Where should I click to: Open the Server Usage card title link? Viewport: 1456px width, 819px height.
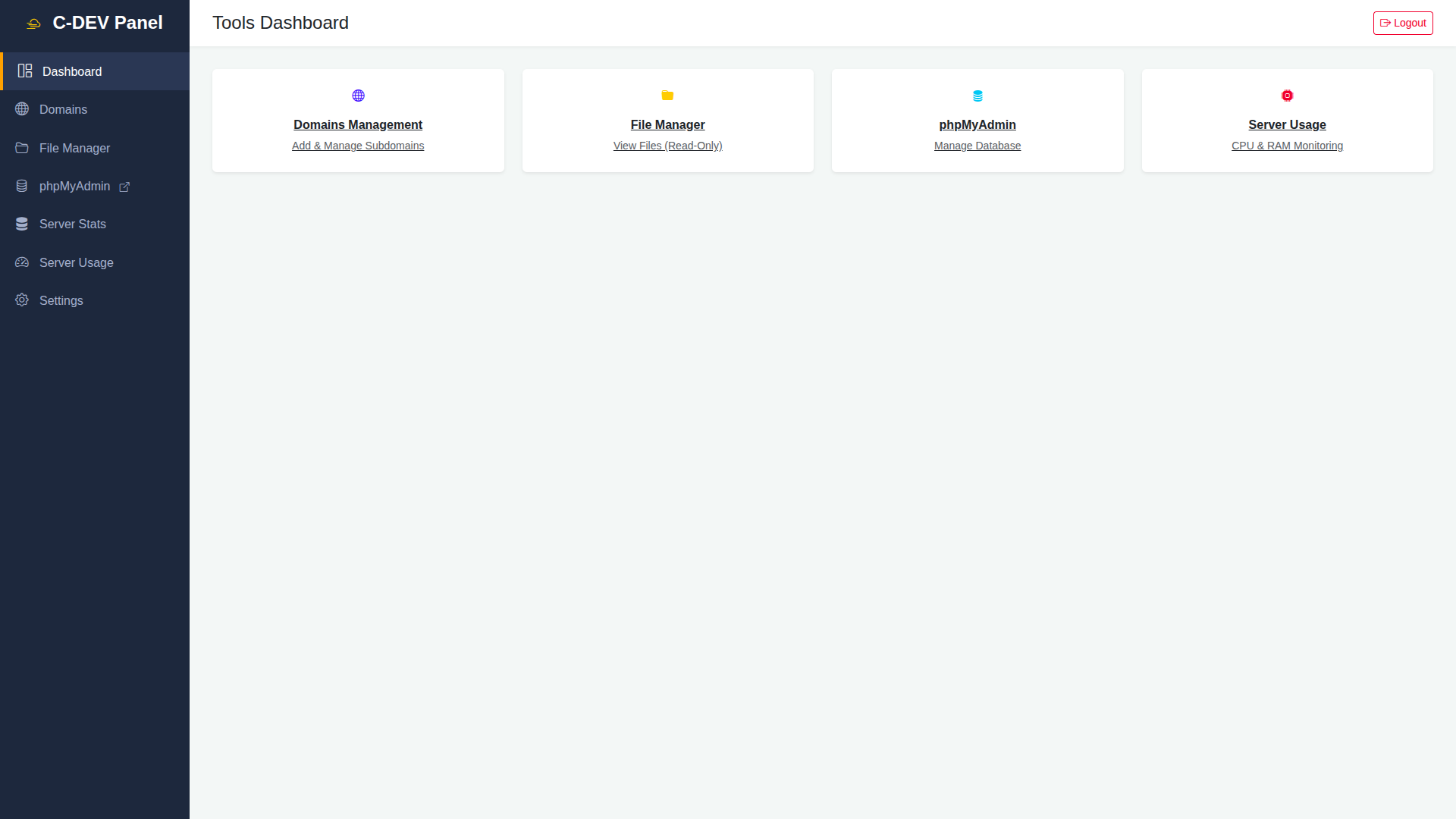tap(1287, 124)
